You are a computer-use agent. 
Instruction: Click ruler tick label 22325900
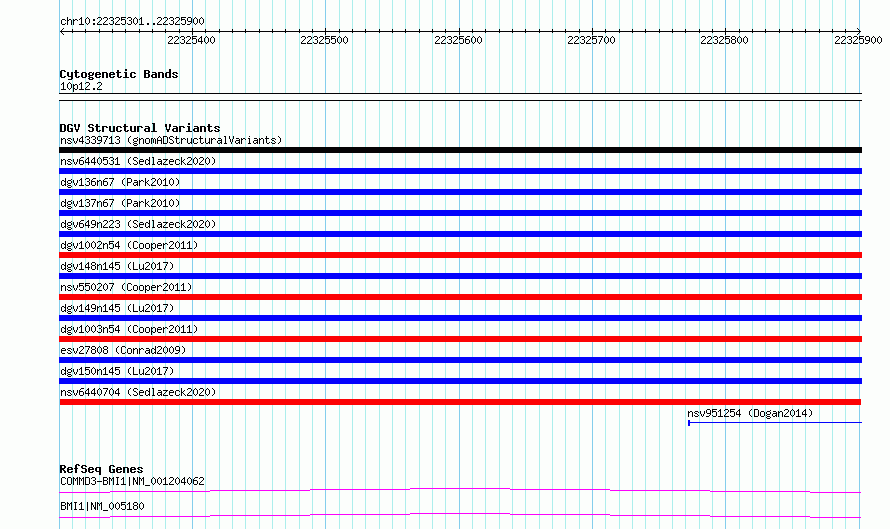tap(858, 40)
